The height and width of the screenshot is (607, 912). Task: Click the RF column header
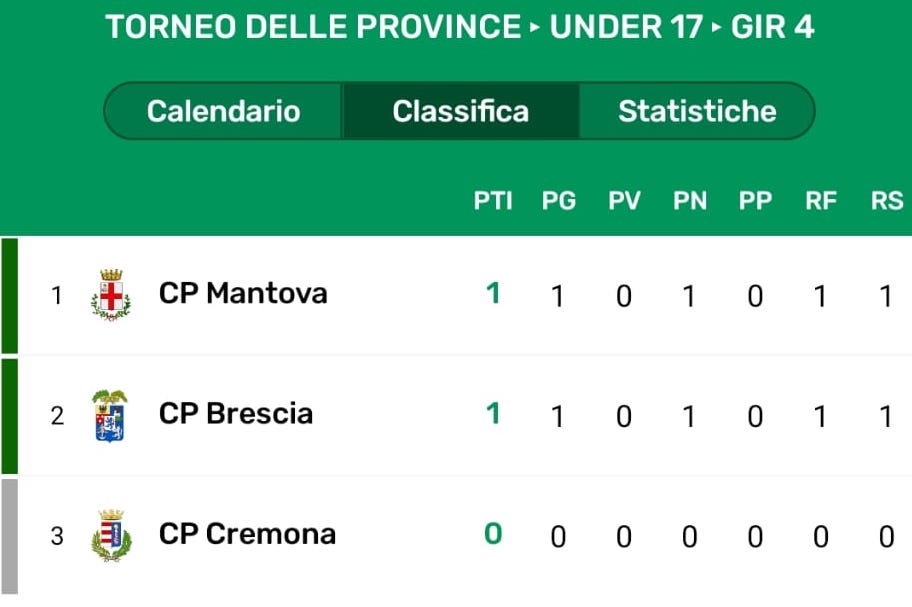point(821,201)
